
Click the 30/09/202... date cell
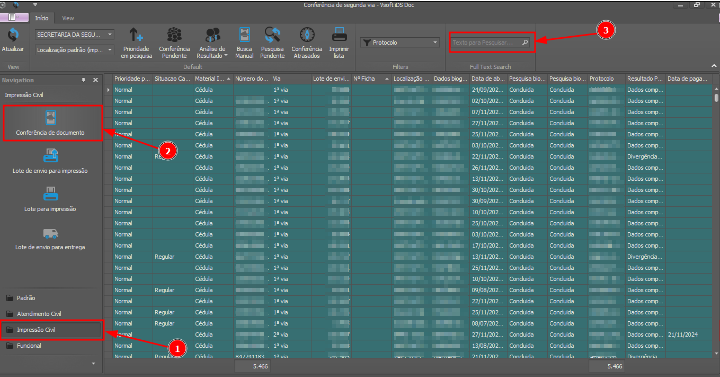pos(488,201)
